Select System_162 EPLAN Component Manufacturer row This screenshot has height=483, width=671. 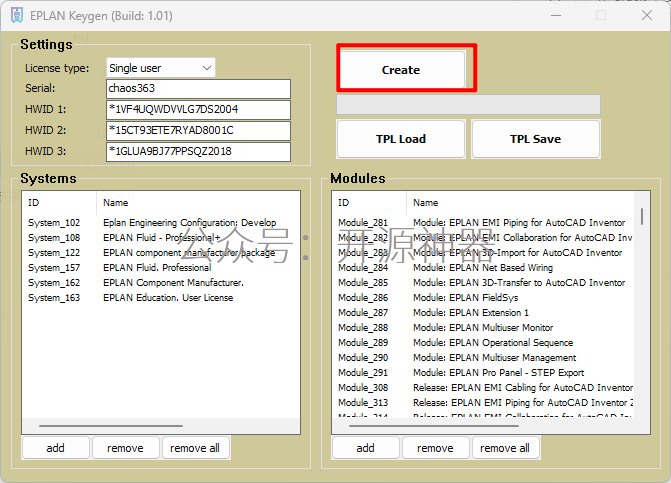(160, 282)
